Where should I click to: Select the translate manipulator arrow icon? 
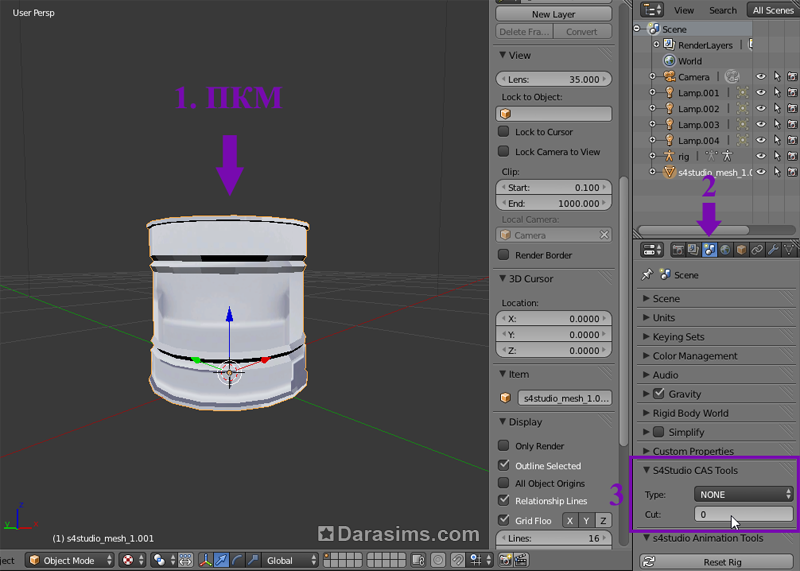click(221, 561)
